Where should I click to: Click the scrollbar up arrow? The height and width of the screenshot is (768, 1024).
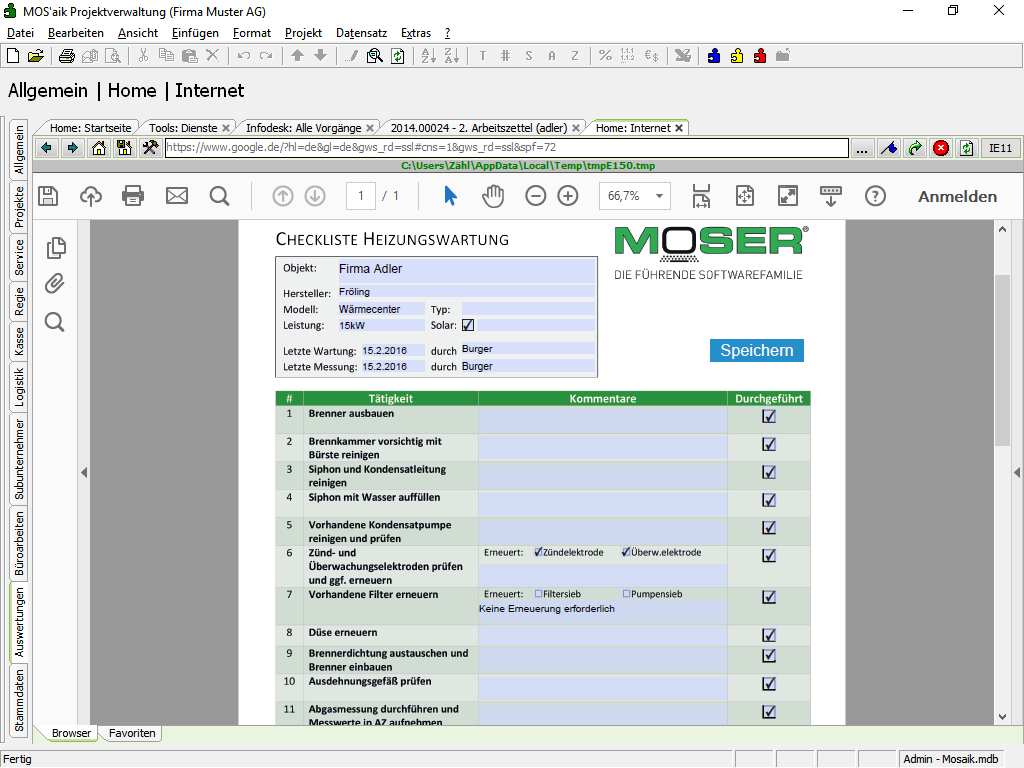point(1002,229)
